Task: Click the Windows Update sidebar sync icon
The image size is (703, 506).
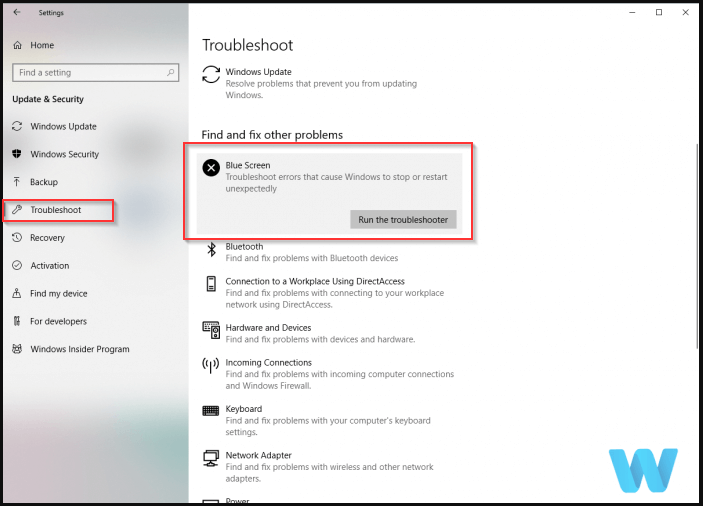Action: click(x=17, y=126)
